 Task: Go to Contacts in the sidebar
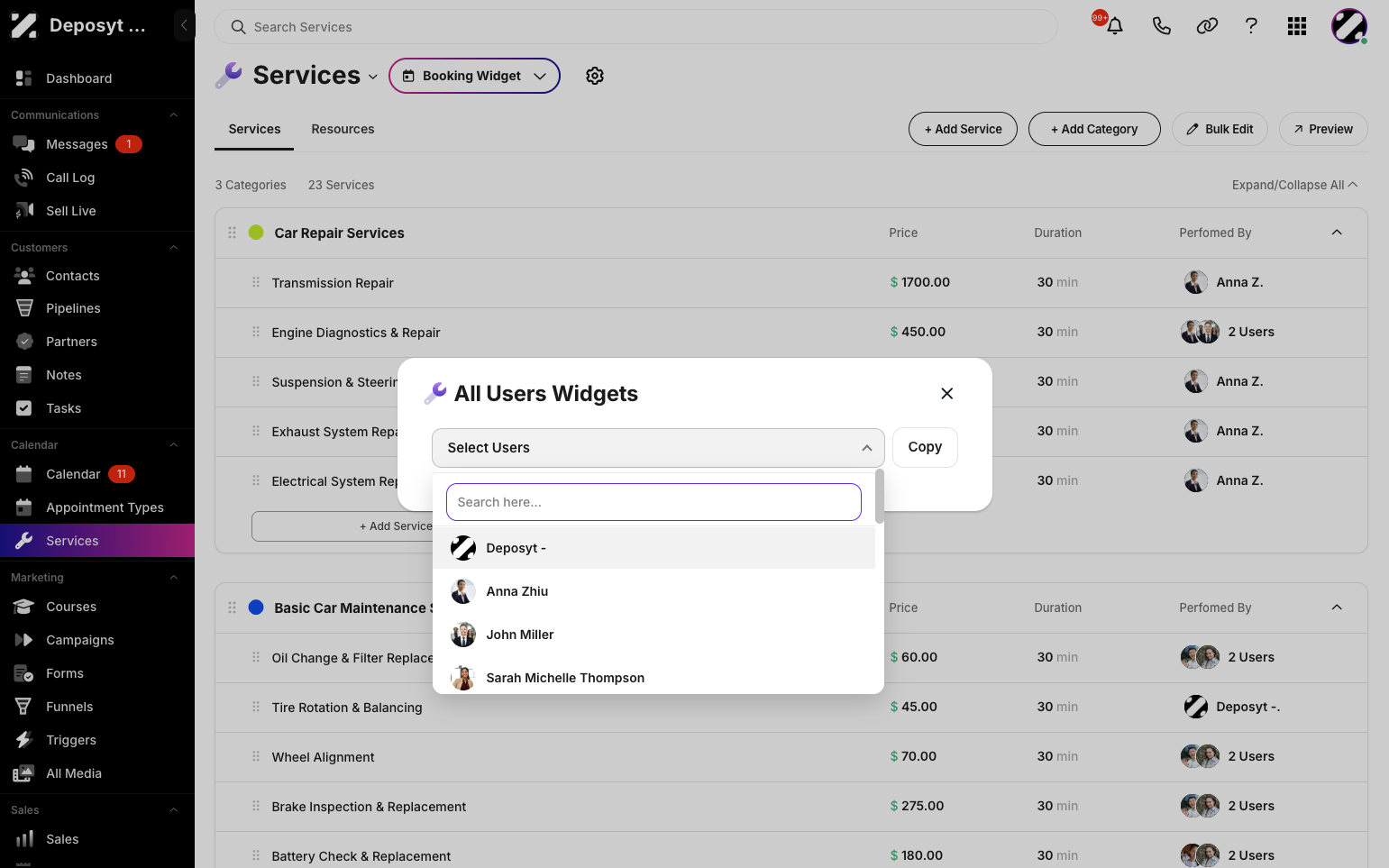(x=97, y=276)
